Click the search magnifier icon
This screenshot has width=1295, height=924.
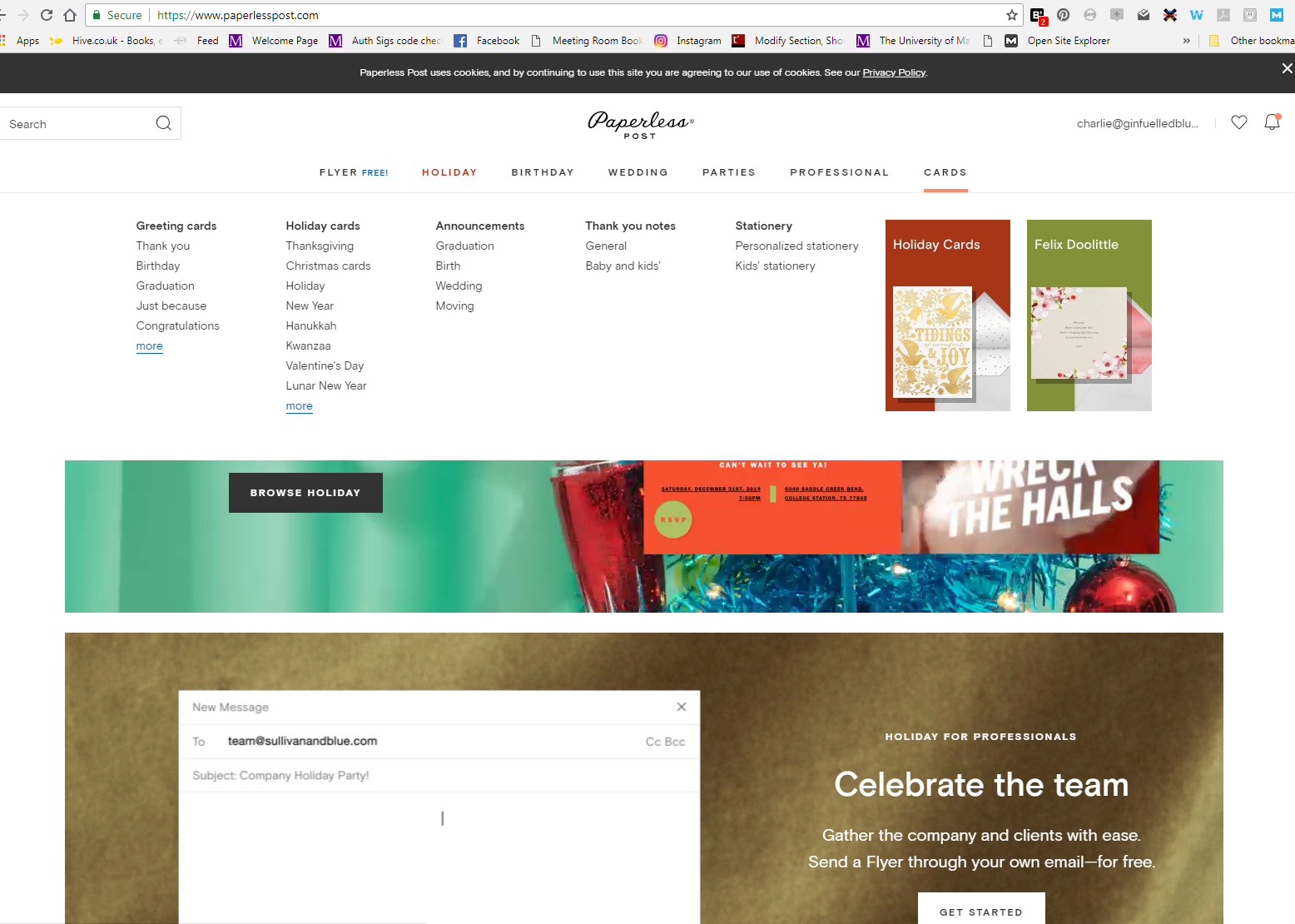[x=163, y=123]
